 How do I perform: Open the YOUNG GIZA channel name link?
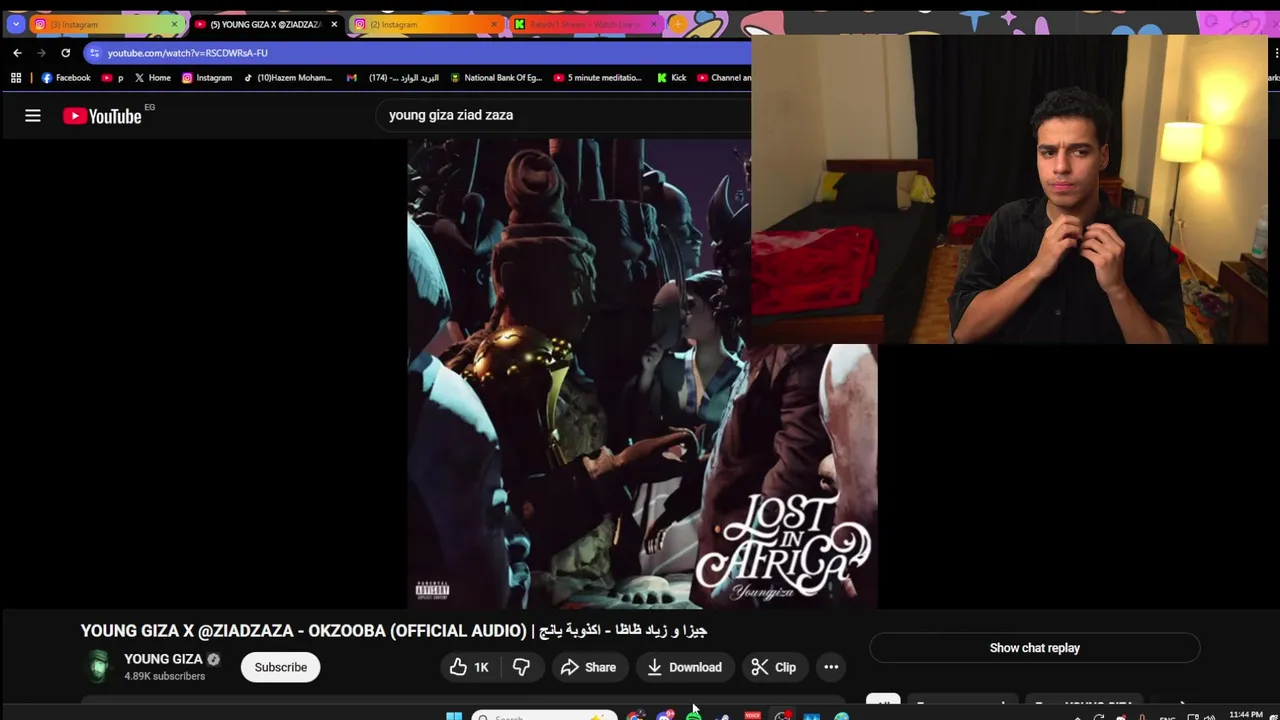click(163, 659)
